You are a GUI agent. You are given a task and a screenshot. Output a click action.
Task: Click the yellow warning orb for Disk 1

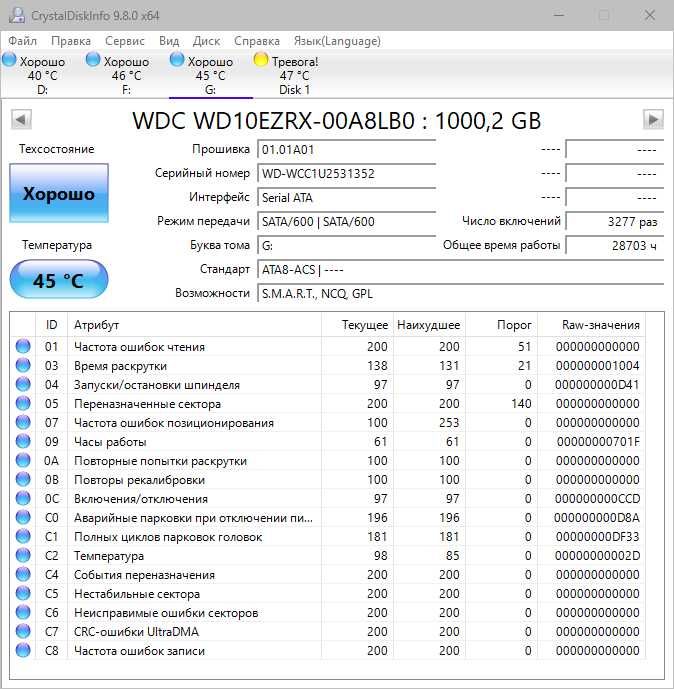pos(261,59)
